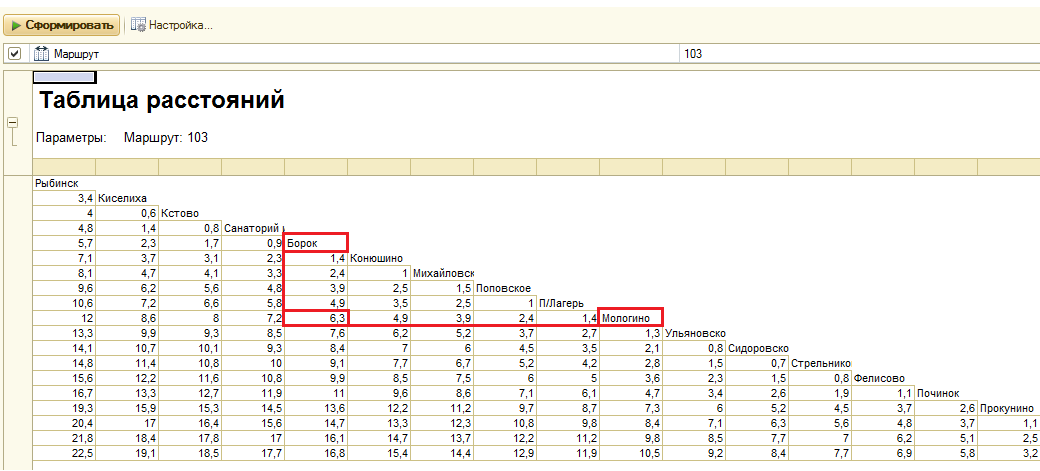Select the Кстово cell
The height and width of the screenshot is (471, 1040).
pos(190,213)
